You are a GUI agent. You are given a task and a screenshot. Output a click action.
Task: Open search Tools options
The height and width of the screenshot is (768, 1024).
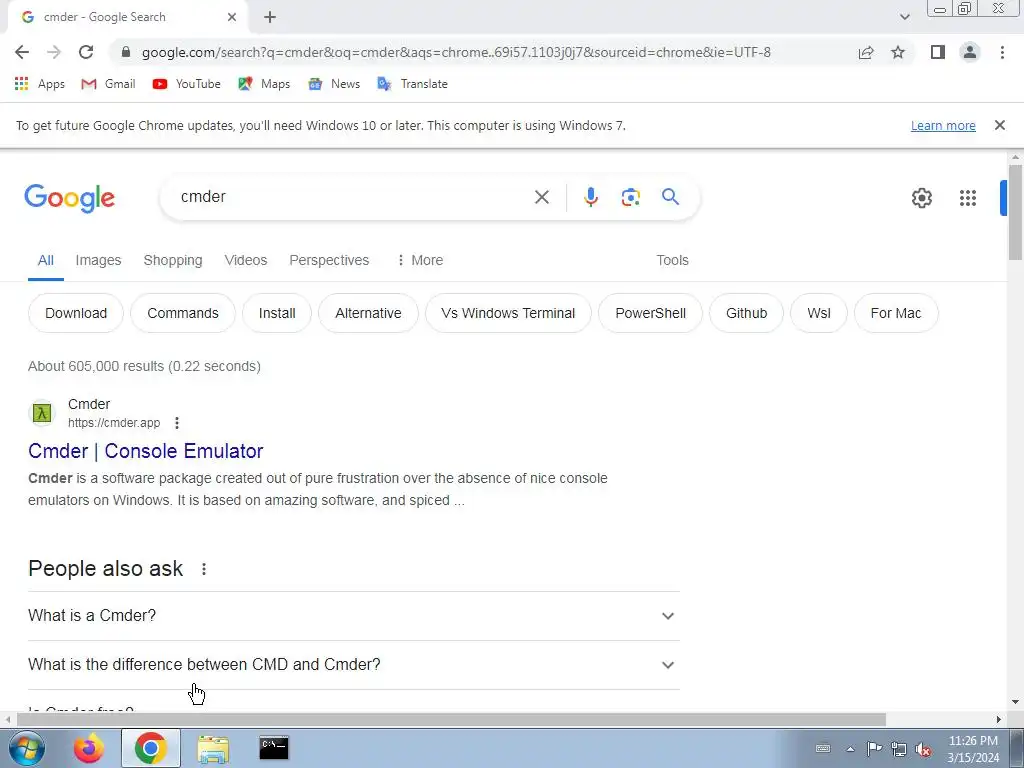click(x=672, y=260)
